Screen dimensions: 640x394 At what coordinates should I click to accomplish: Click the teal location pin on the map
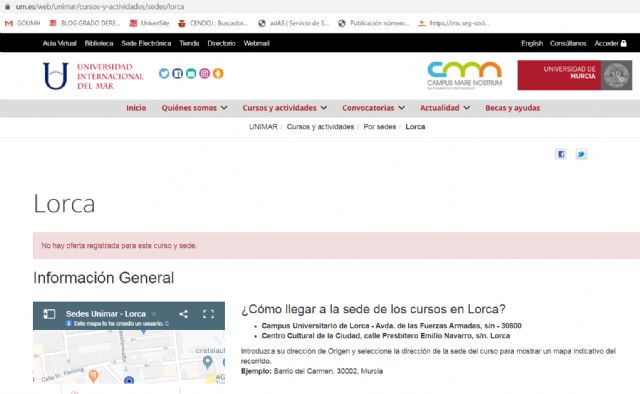click(x=207, y=361)
